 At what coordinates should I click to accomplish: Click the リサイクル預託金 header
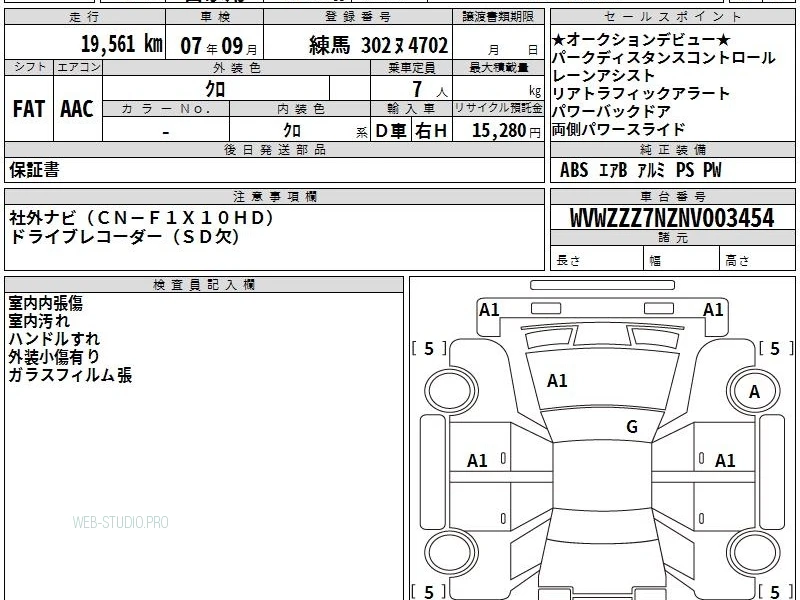click(x=498, y=108)
